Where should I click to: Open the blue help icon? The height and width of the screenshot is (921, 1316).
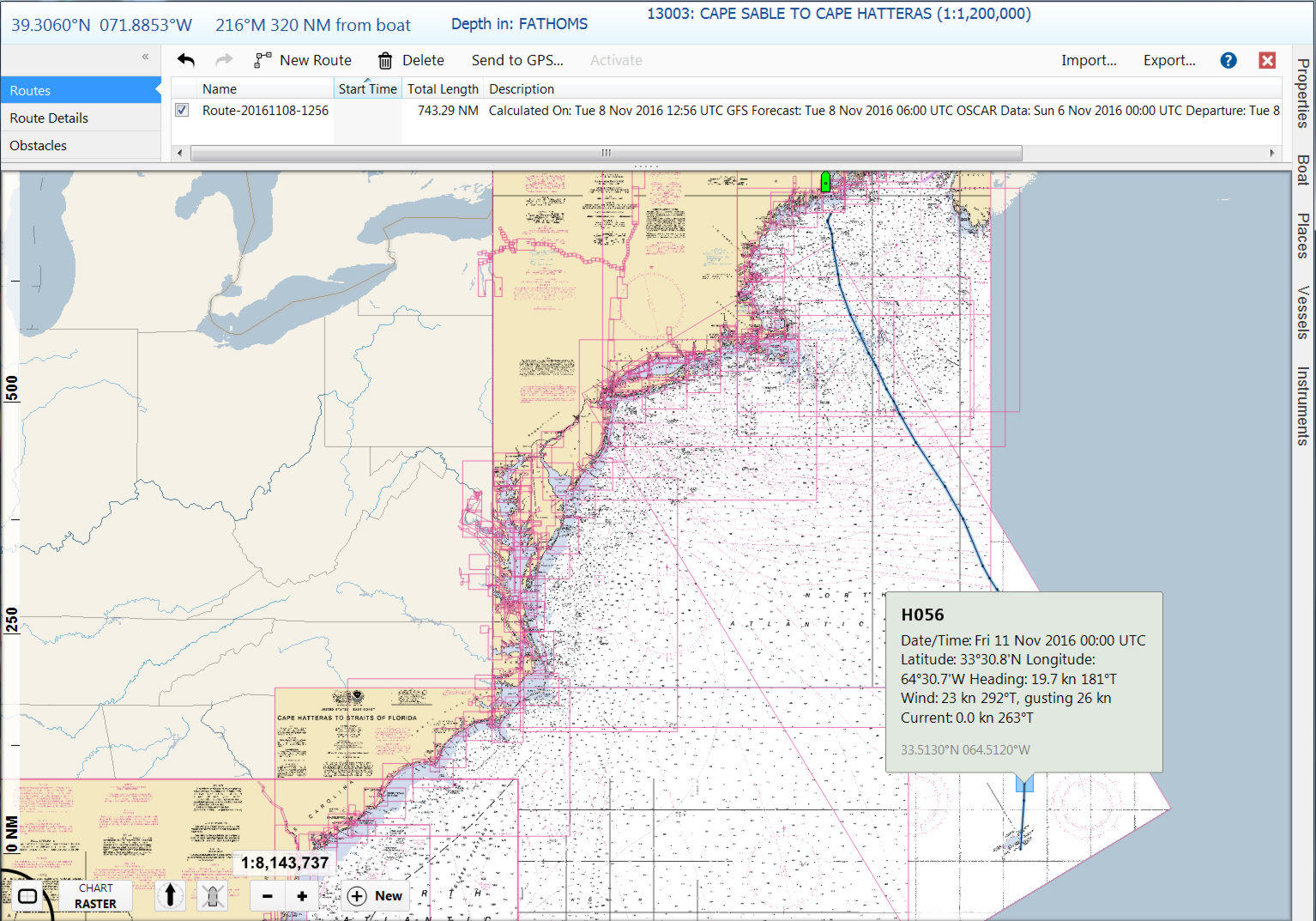pyautogui.click(x=1228, y=60)
